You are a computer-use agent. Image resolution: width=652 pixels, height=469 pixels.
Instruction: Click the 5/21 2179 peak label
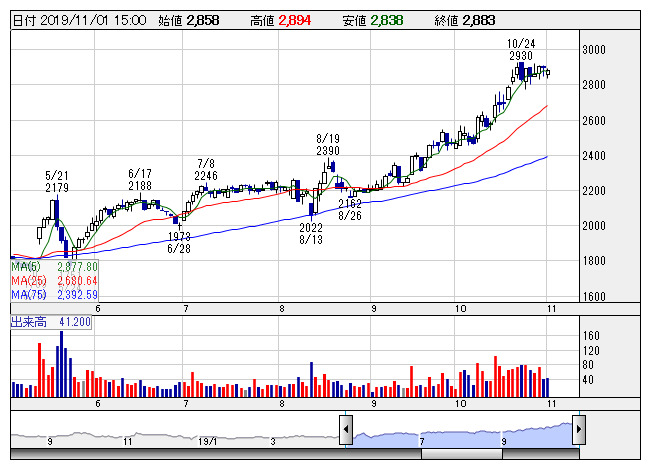click(x=57, y=181)
